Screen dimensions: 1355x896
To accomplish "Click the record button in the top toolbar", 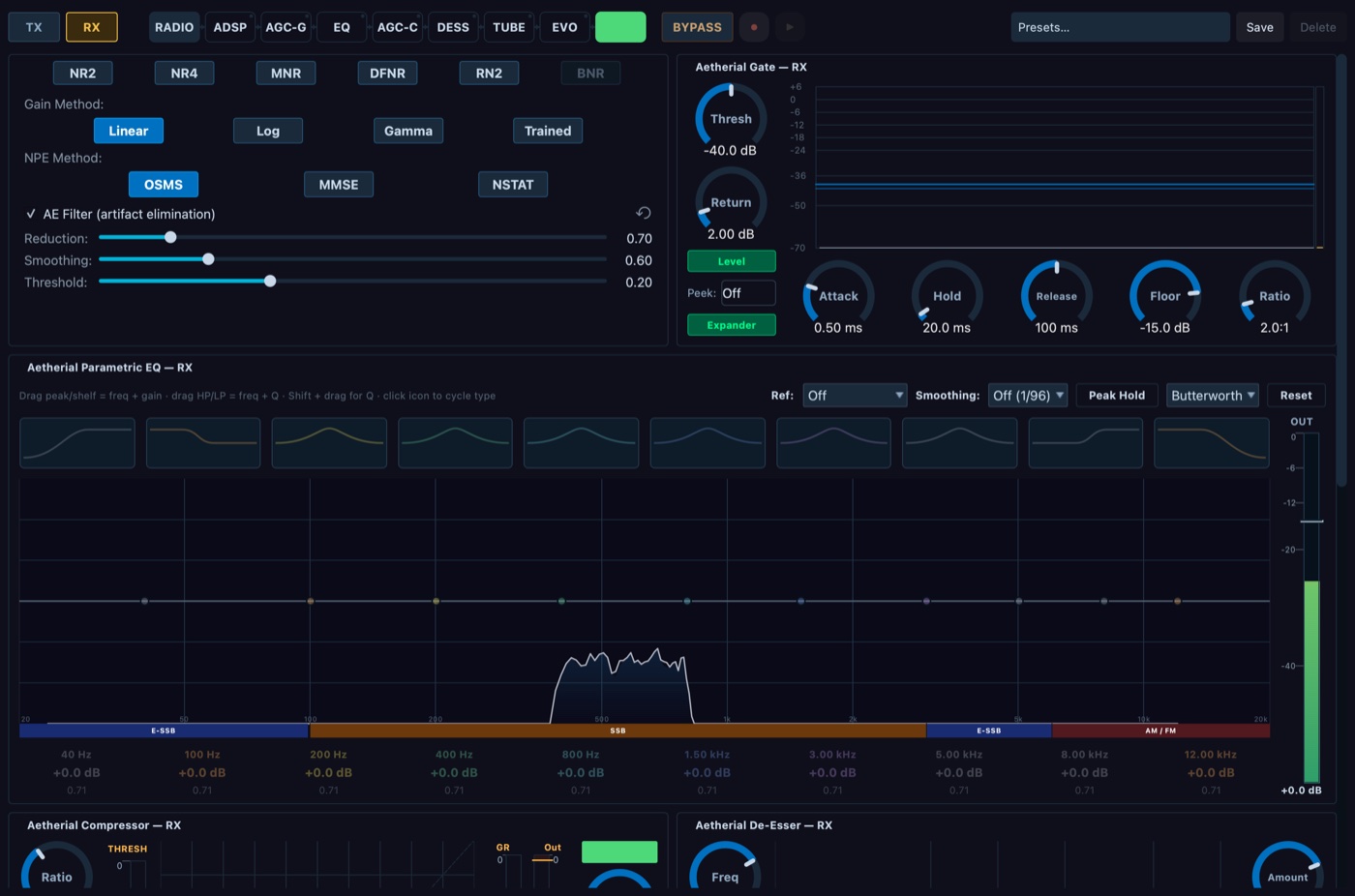I will point(754,27).
